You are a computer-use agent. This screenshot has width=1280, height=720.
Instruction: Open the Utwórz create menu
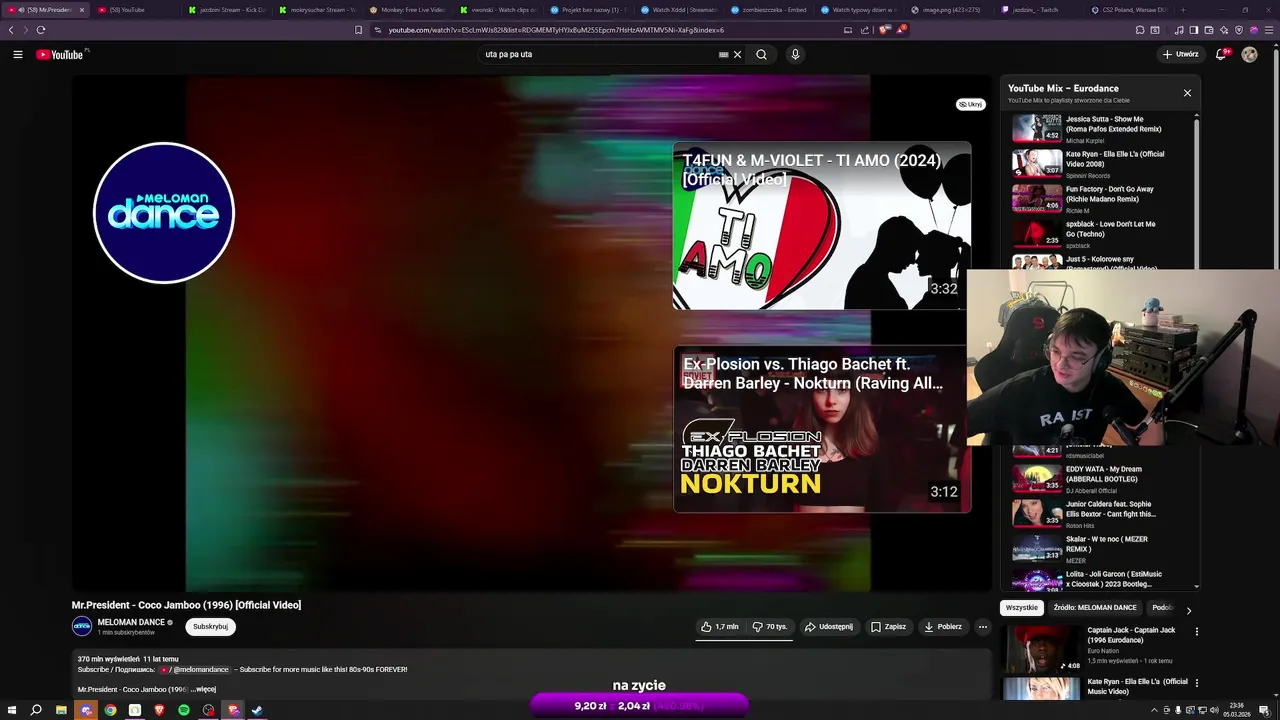[1181, 54]
